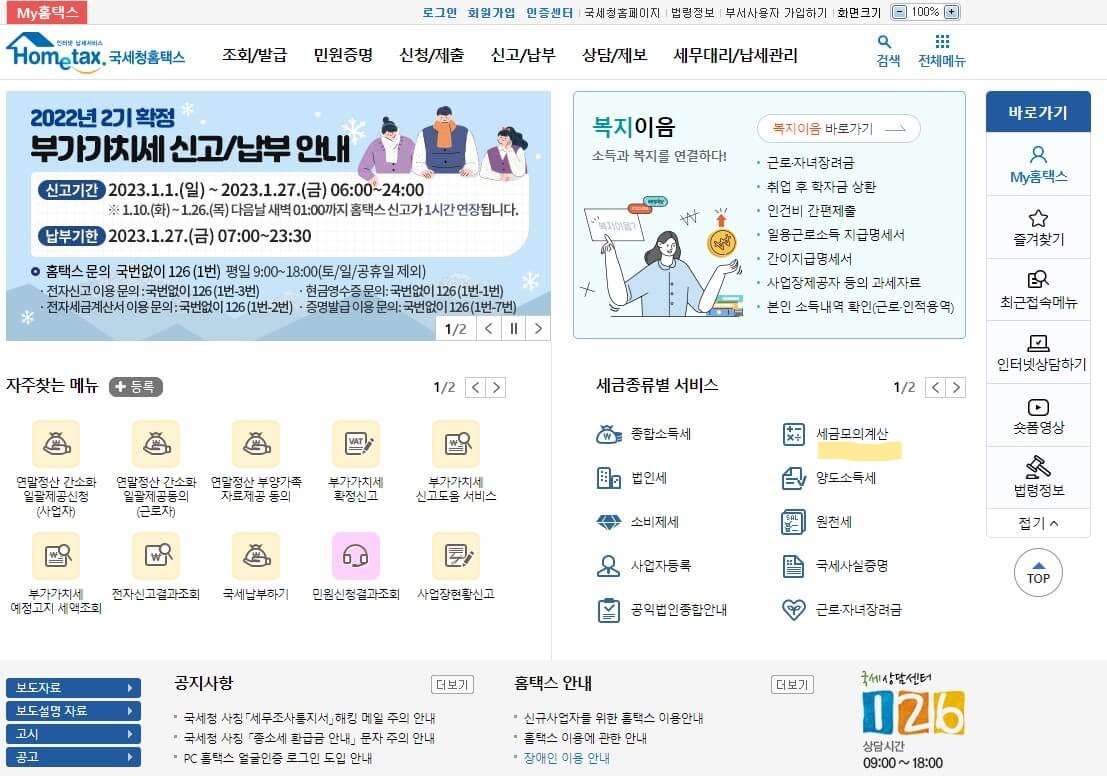The height and width of the screenshot is (776, 1107).
Task: Go to previous 자주찾는 메뉴 page
Action: click(x=475, y=388)
